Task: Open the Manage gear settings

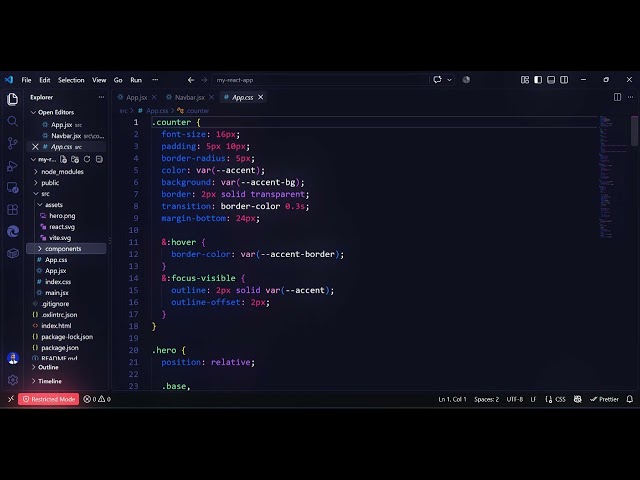Action: click(13, 380)
